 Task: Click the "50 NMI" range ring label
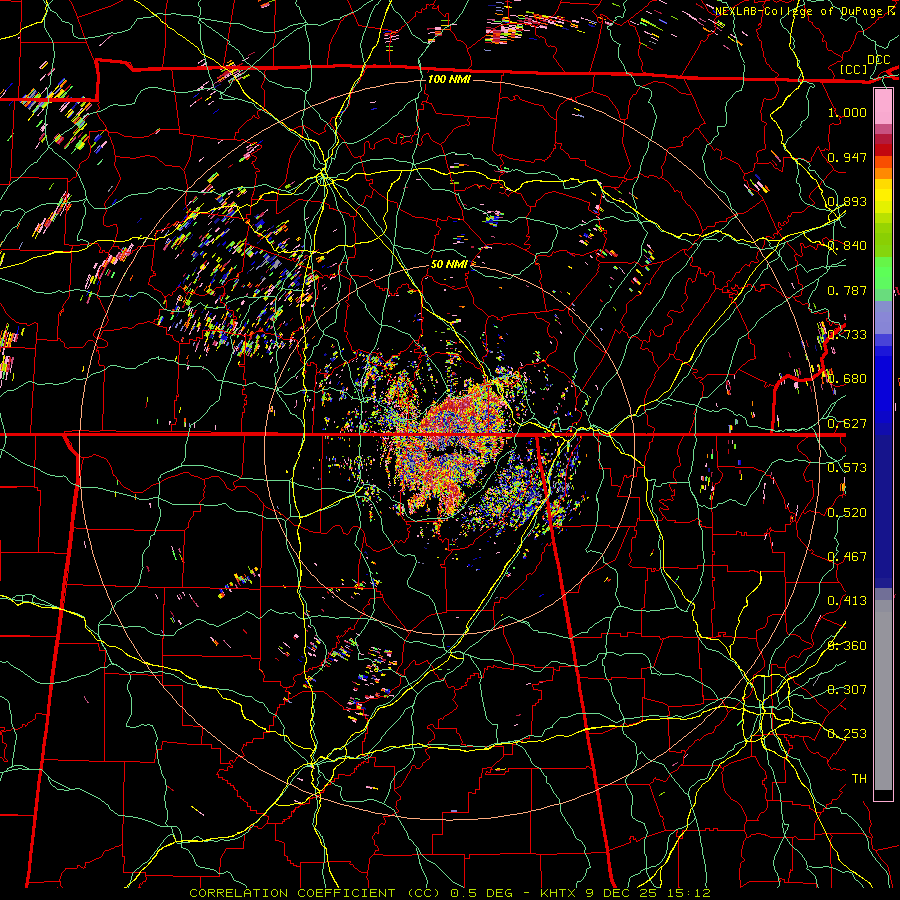tap(449, 264)
